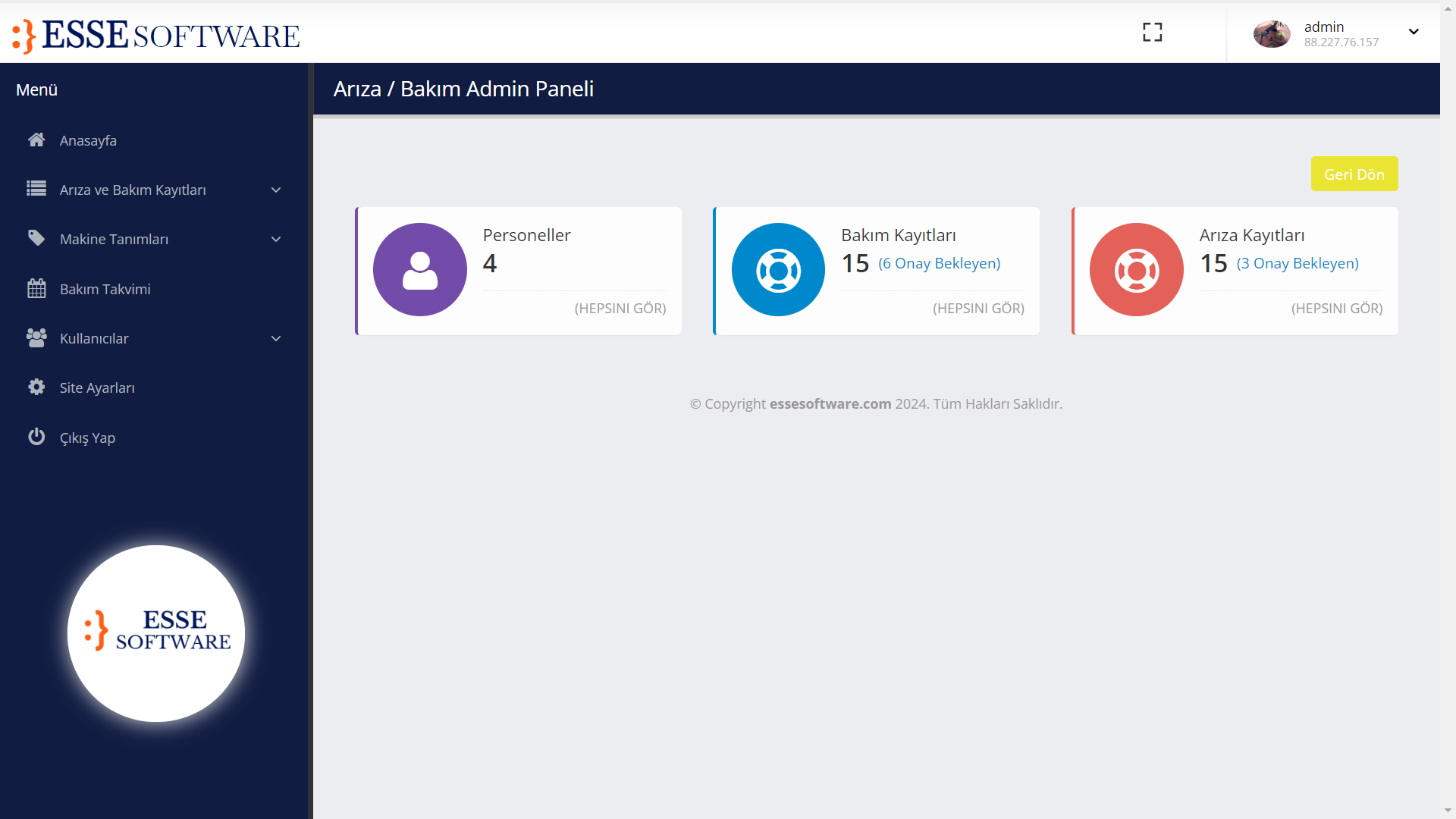The height and width of the screenshot is (819, 1456).
Task: Click the power icon for Çıkış Yap
Action: pyautogui.click(x=36, y=437)
